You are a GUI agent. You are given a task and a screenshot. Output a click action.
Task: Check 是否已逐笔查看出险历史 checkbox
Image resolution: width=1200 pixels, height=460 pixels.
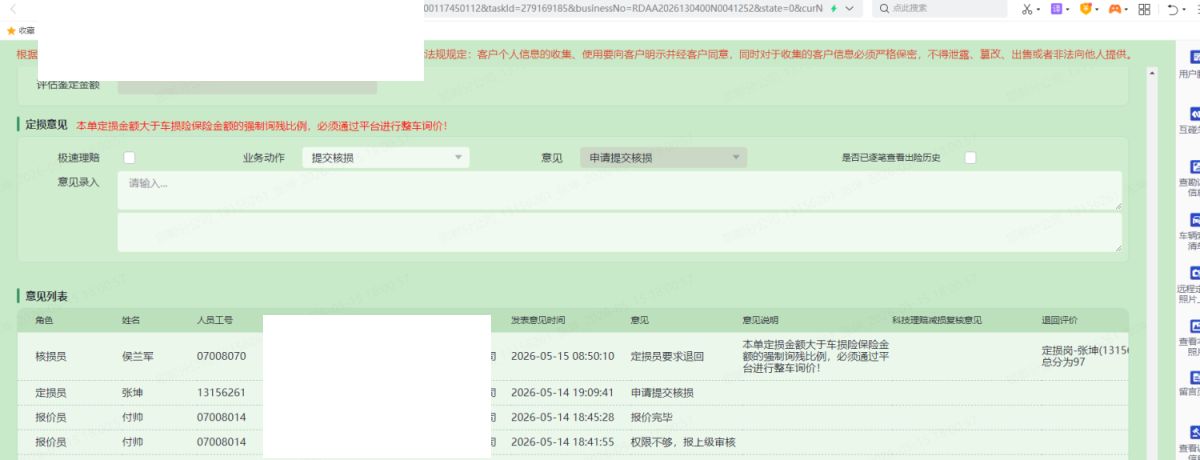point(970,157)
